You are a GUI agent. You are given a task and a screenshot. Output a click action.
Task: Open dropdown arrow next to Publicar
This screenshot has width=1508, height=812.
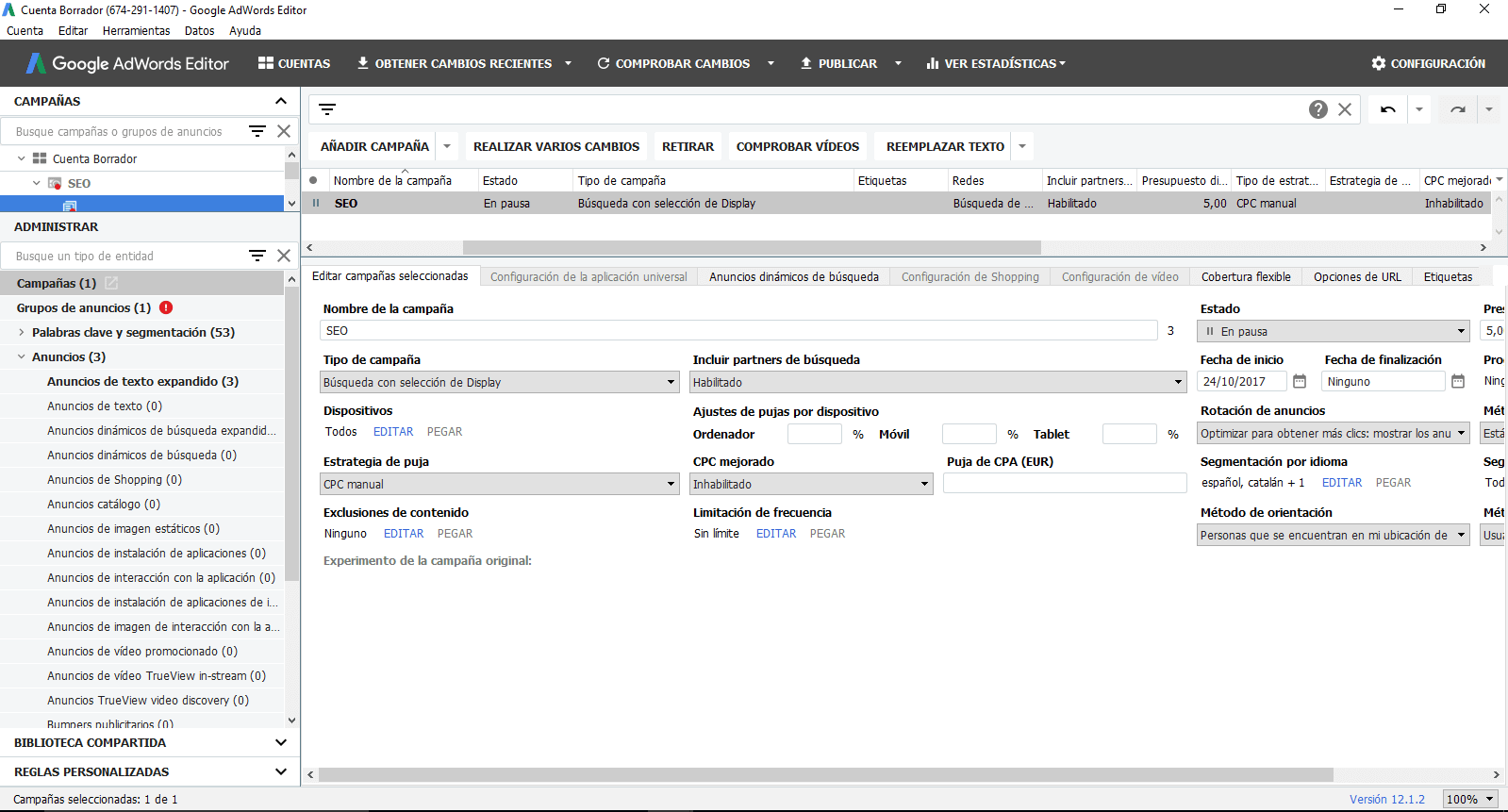click(x=898, y=63)
